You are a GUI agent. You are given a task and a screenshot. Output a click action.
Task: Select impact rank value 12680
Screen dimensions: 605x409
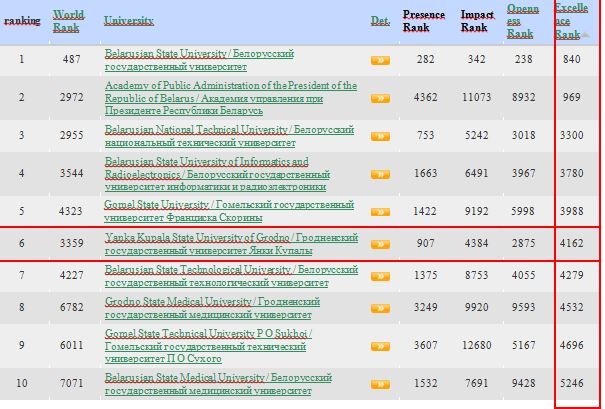pos(477,345)
